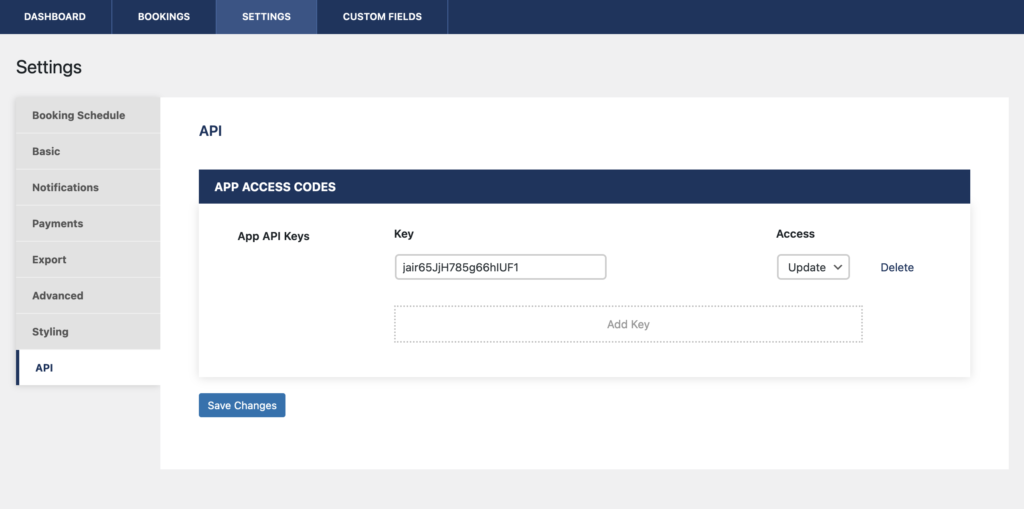Open Advanced settings section
Viewport: 1024px width, 509px height.
pyautogui.click(x=88, y=295)
